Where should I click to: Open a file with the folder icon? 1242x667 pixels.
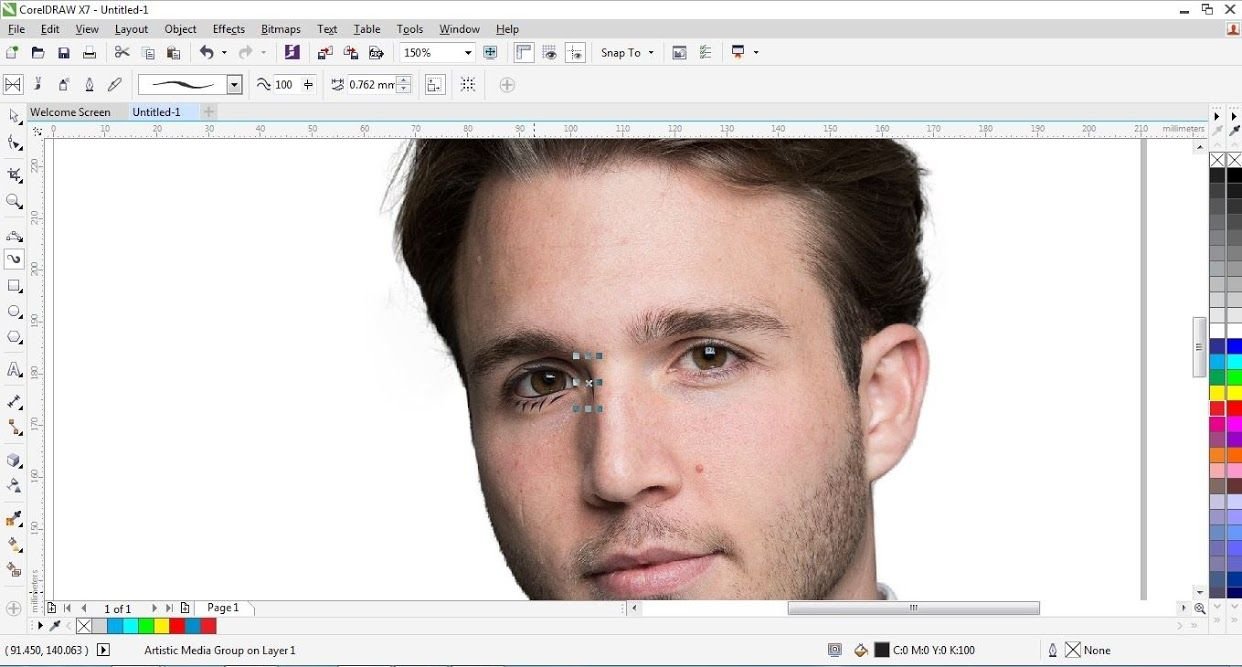click(x=38, y=53)
